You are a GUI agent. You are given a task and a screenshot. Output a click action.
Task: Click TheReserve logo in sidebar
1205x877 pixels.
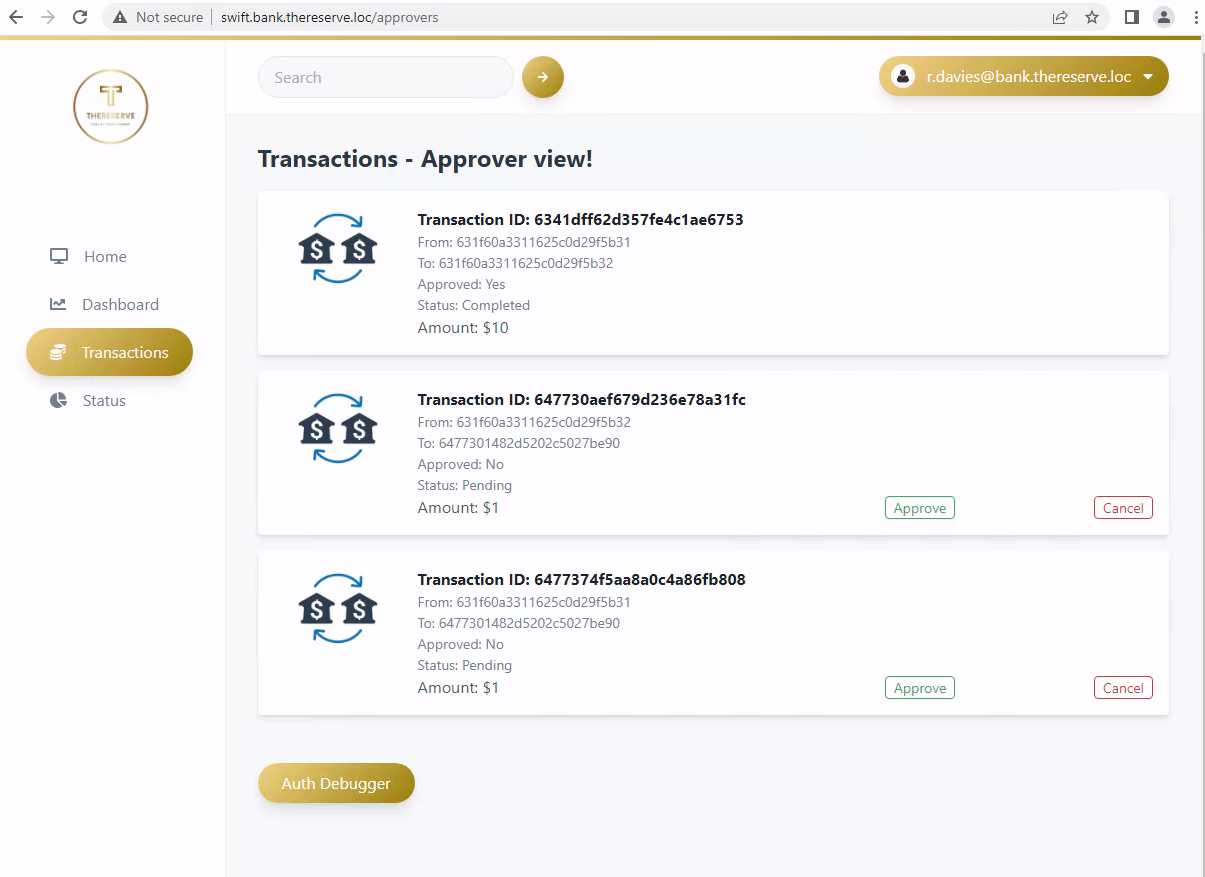[111, 106]
